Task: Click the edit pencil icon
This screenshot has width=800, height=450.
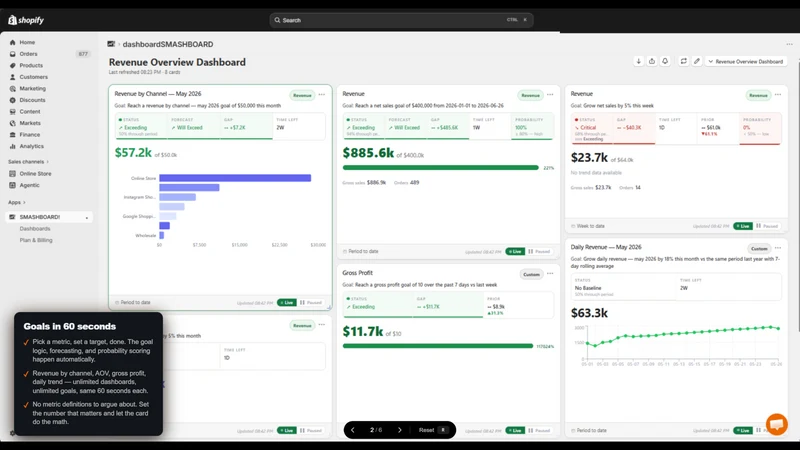Action: point(696,61)
